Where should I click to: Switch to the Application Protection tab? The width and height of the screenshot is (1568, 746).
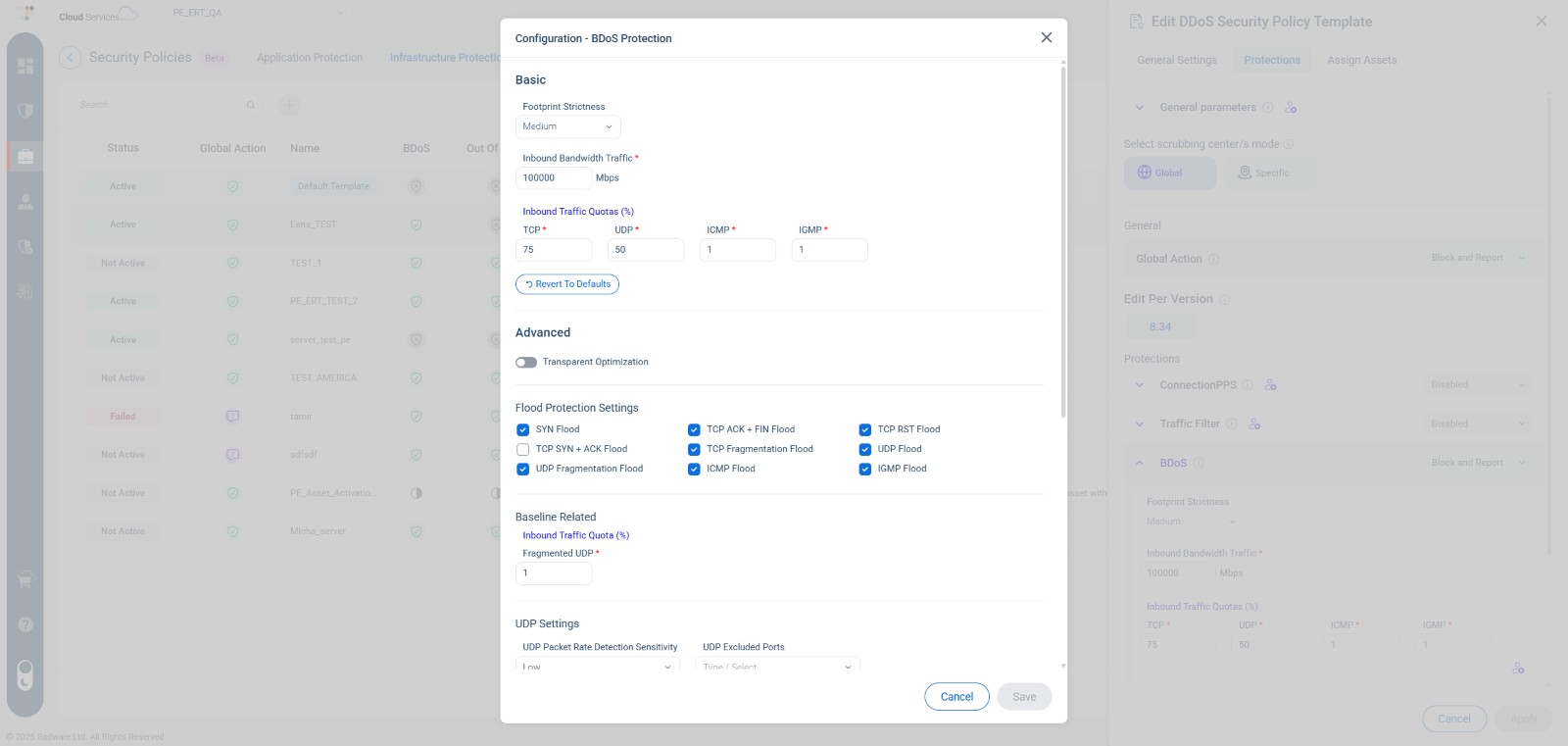[x=310, y=58]
